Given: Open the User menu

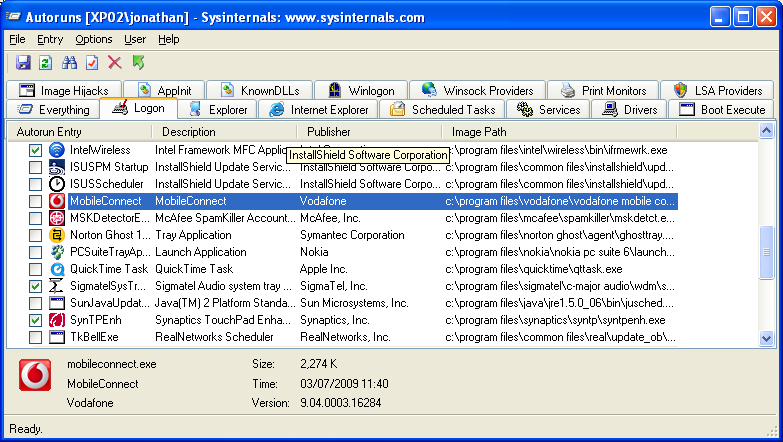Looking at the screenshot, I should [135, 39].
